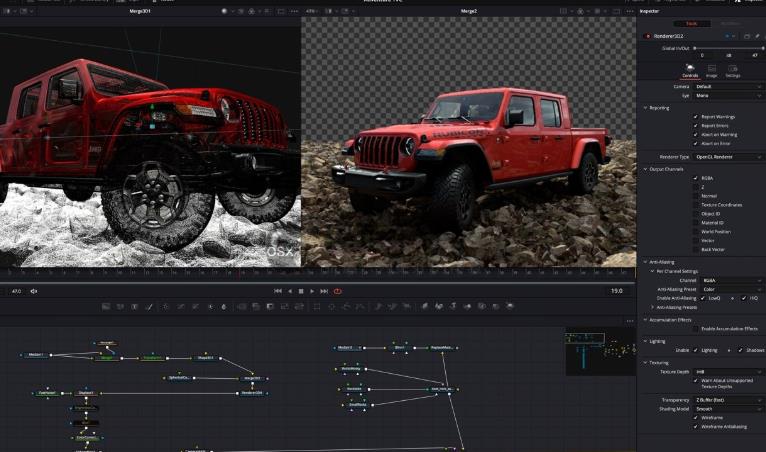This screenshot has width=766, height=452.
Task: Open the Anti-Aliasing Preset dropdown
Action: click(731, 289)
